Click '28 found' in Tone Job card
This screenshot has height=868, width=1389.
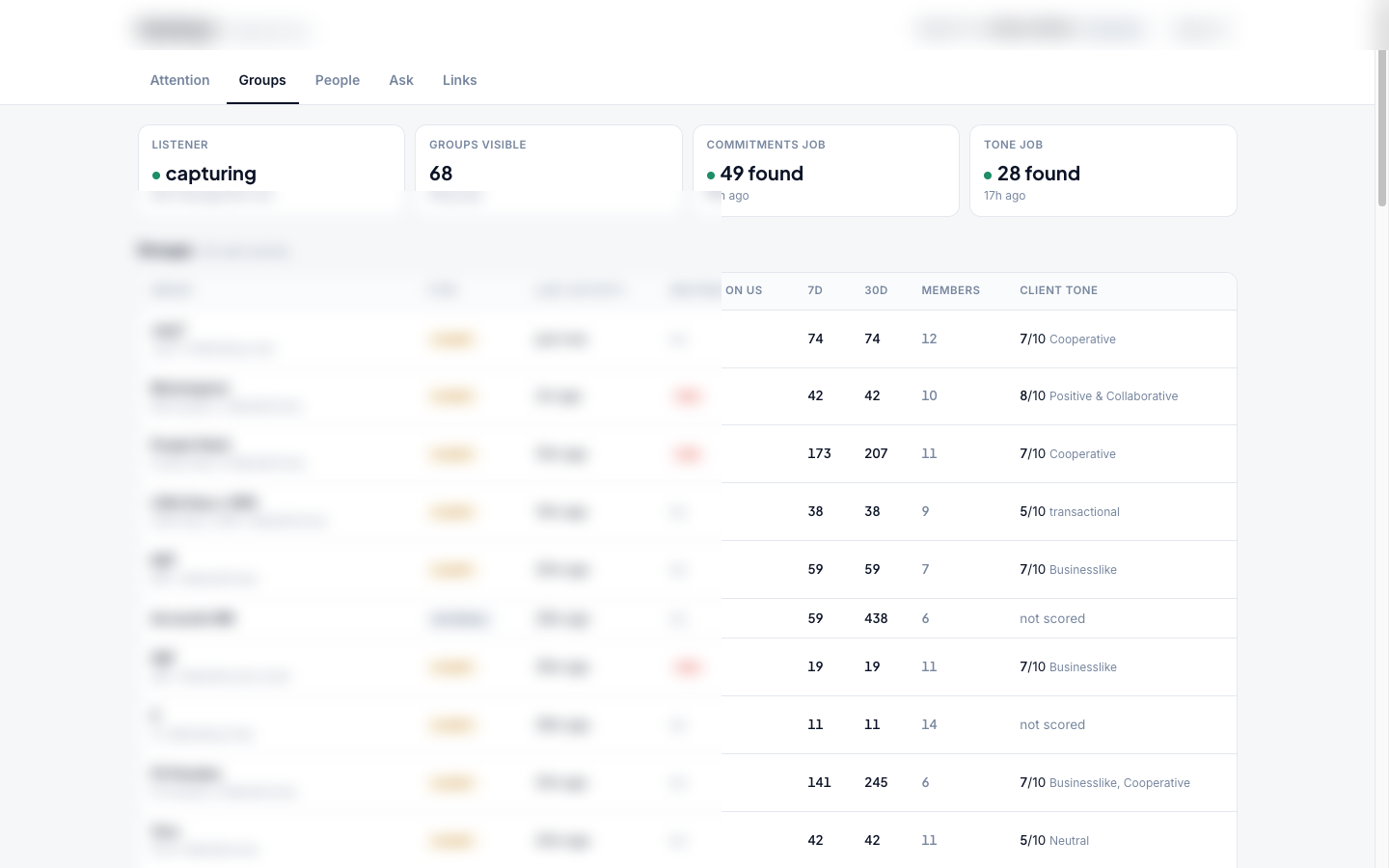click(x=1032, y=174)
